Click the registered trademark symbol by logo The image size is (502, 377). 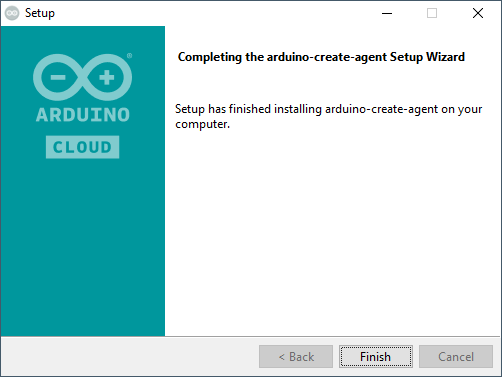(129, 56)
